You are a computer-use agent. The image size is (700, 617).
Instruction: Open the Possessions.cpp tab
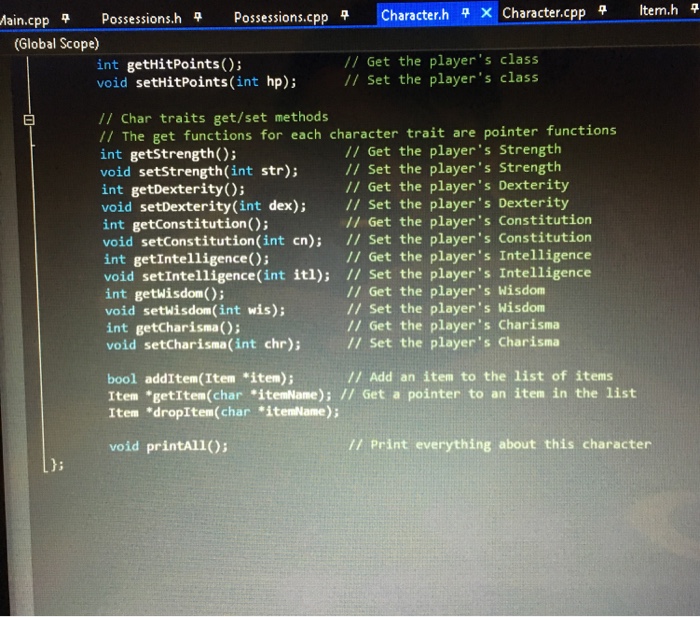281,17
